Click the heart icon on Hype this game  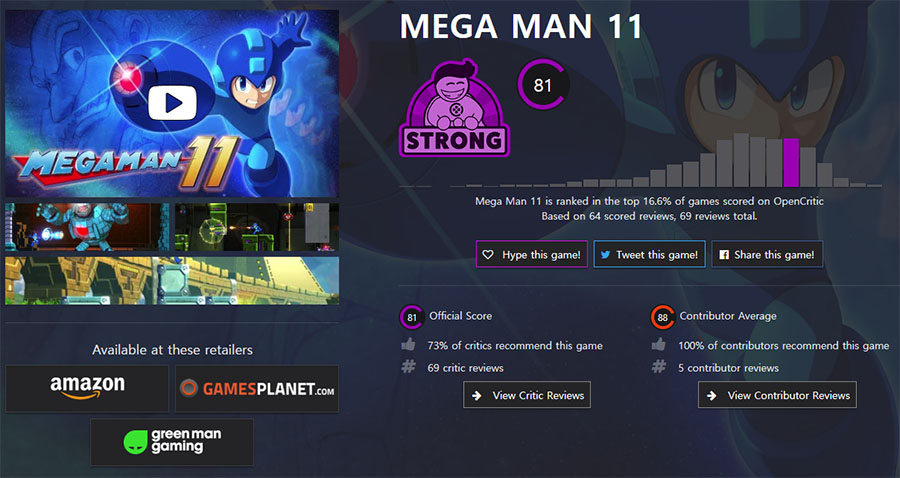pos(488,255)
